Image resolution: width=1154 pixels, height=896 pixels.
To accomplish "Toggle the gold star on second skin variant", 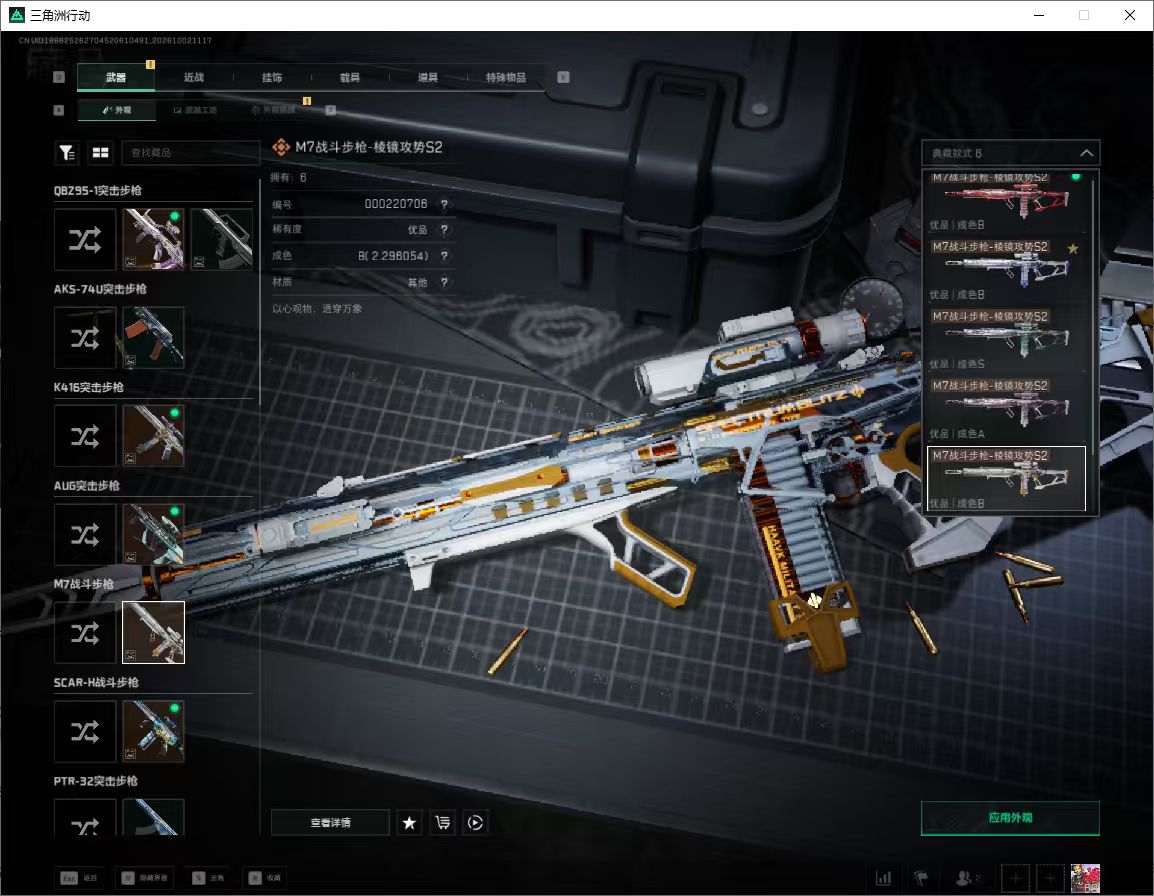I will (1073, 248).
